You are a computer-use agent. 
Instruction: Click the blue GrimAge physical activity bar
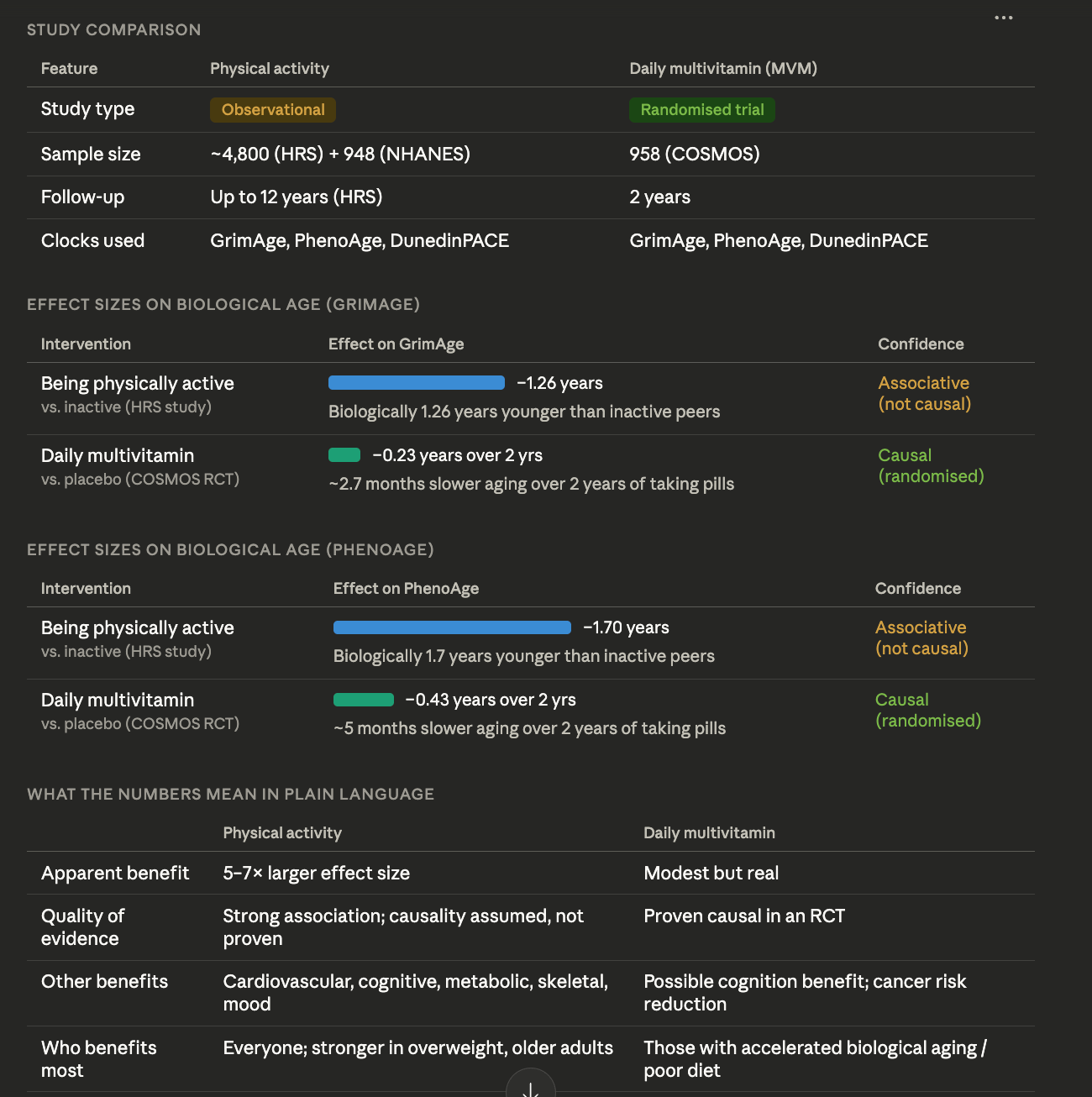[x=416, y=383]
